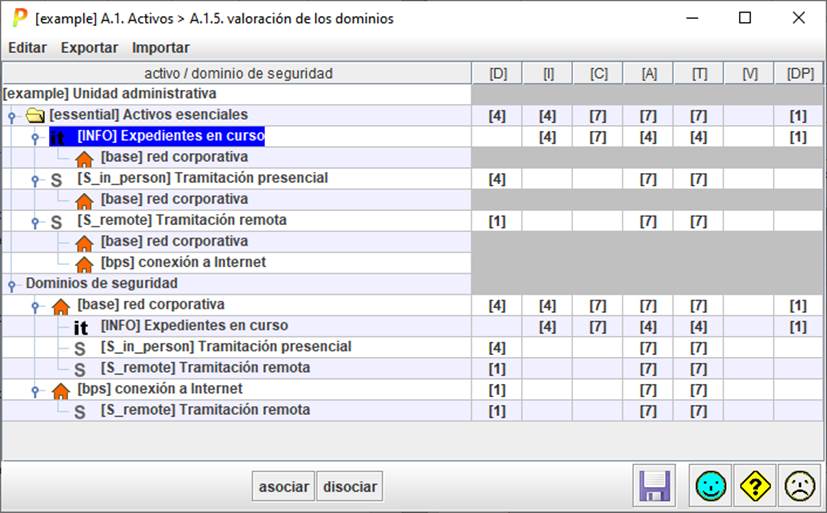Click the sad face icon
827x513 pixels.
pyautogui.click(x=798, y=486)
